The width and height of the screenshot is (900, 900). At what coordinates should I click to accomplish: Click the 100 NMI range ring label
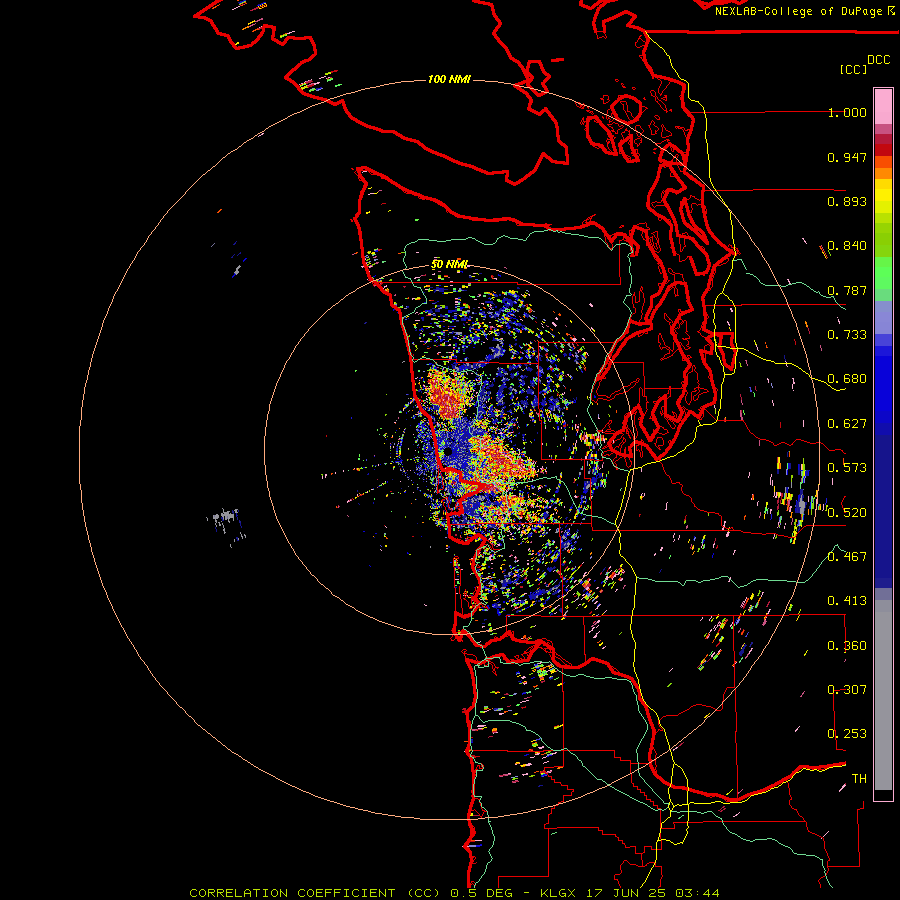(449, 79)
